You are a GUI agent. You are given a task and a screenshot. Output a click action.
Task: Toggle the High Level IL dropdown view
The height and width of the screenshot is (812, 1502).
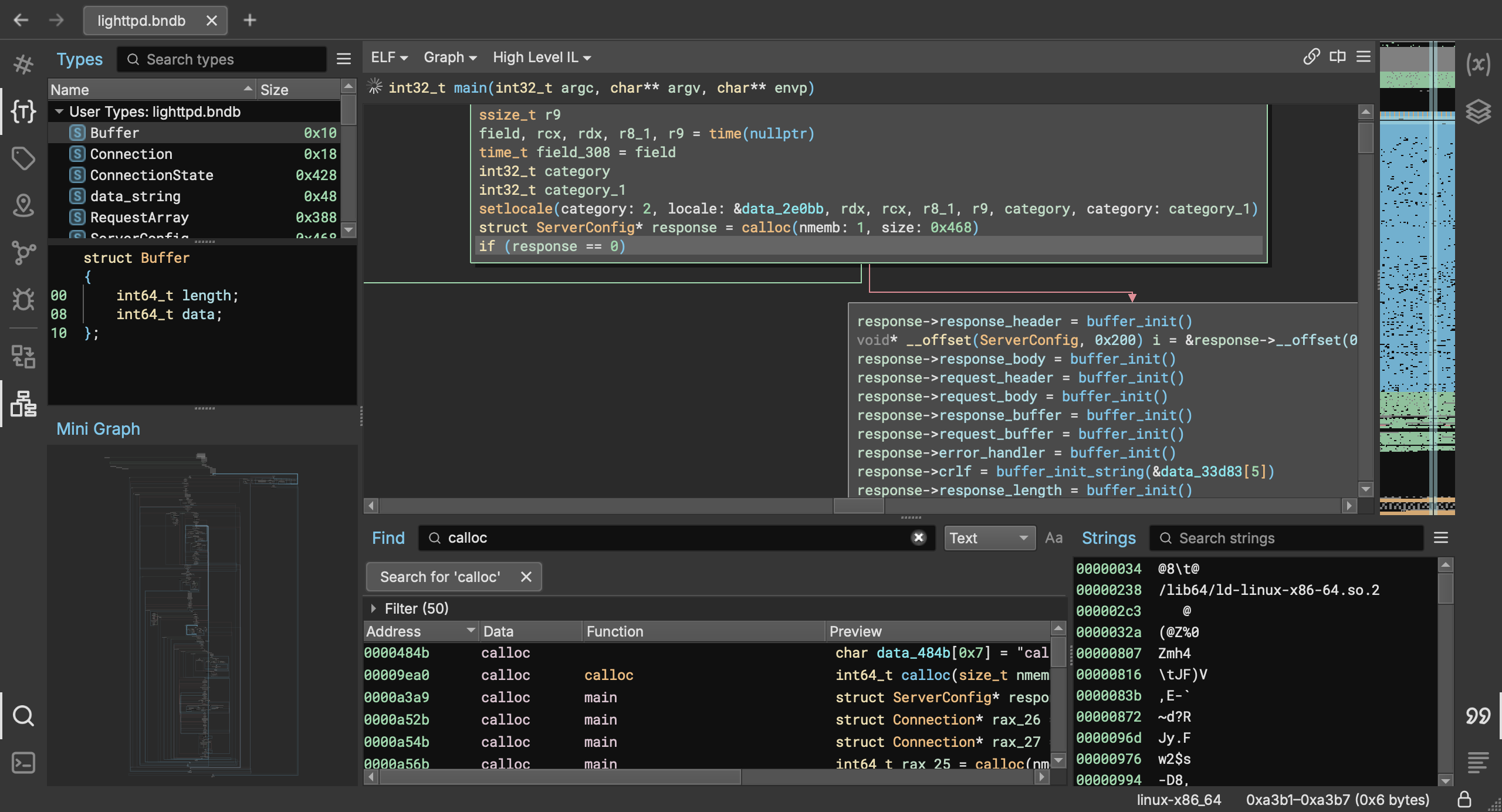538,57
